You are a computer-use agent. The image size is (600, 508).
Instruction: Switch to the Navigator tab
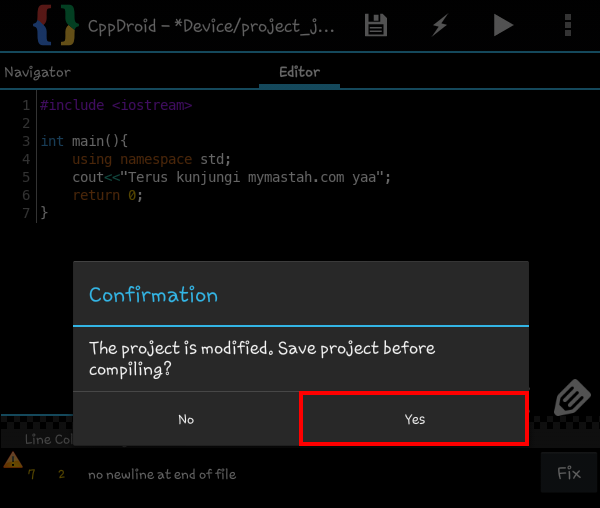38,72
